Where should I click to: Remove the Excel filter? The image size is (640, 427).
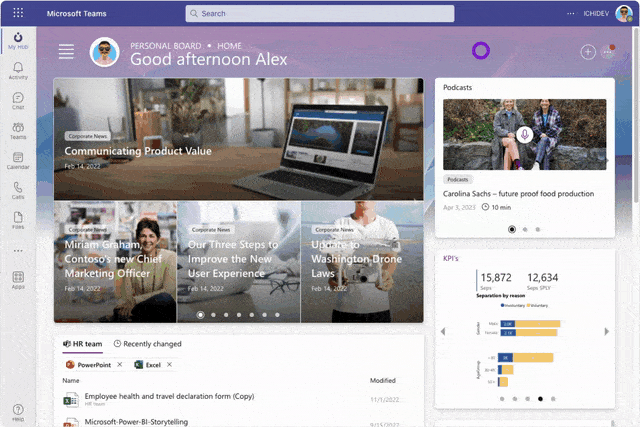tap(169, 364)
